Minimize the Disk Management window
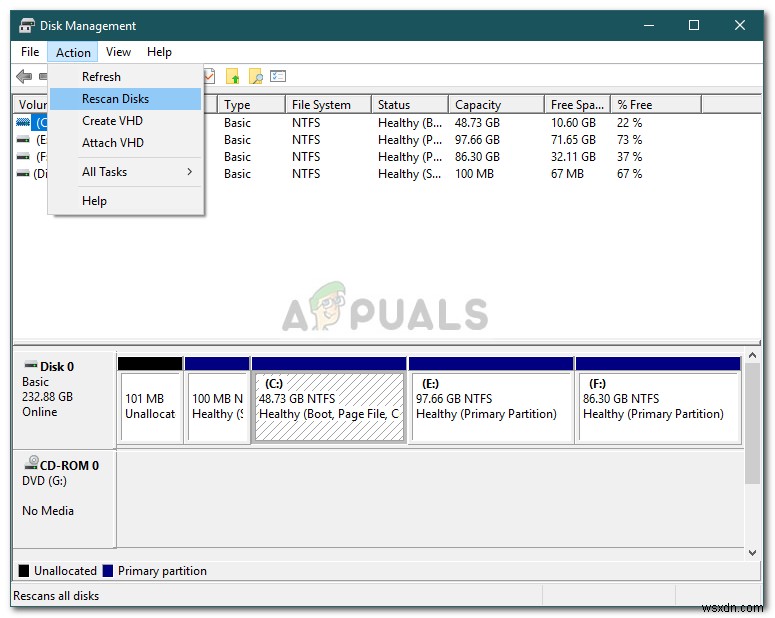 tap(649, 25)
